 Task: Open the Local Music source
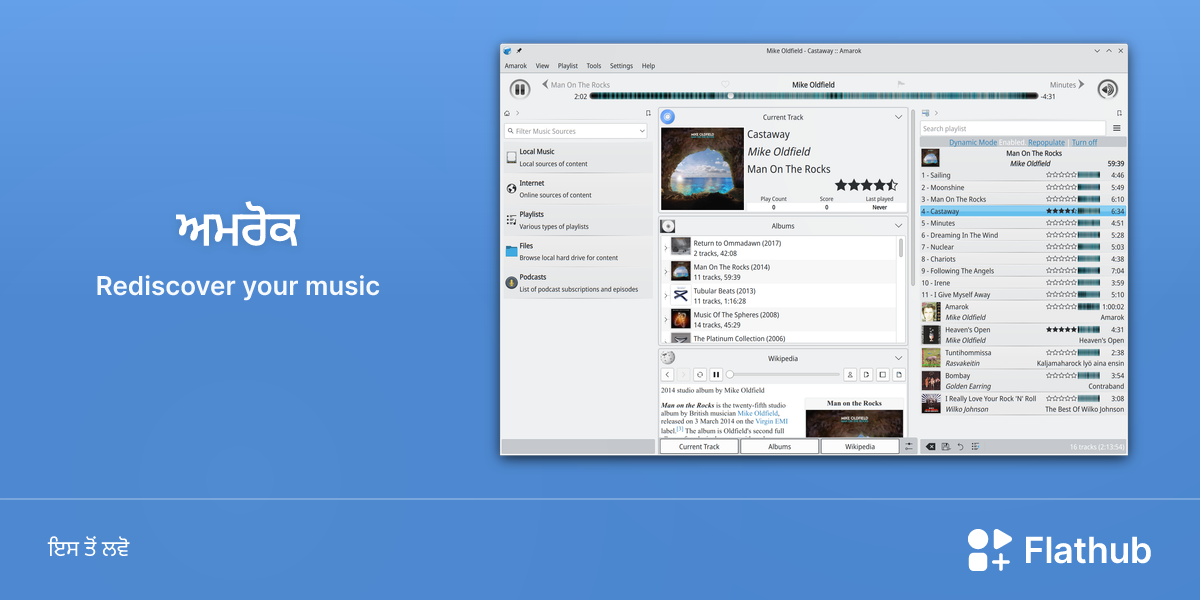click(578, 157)
